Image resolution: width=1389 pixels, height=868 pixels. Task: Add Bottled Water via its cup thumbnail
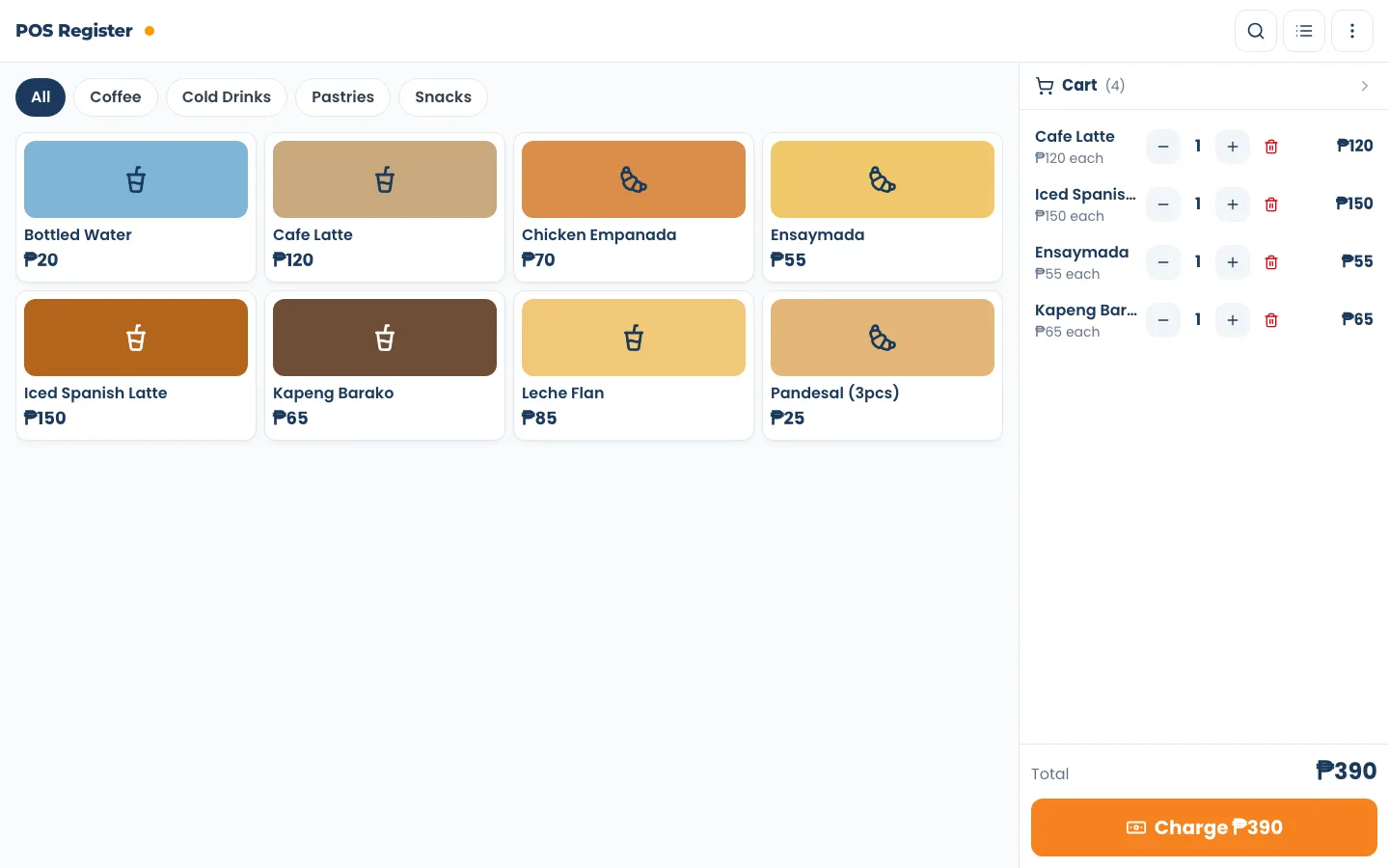(136, 179)
